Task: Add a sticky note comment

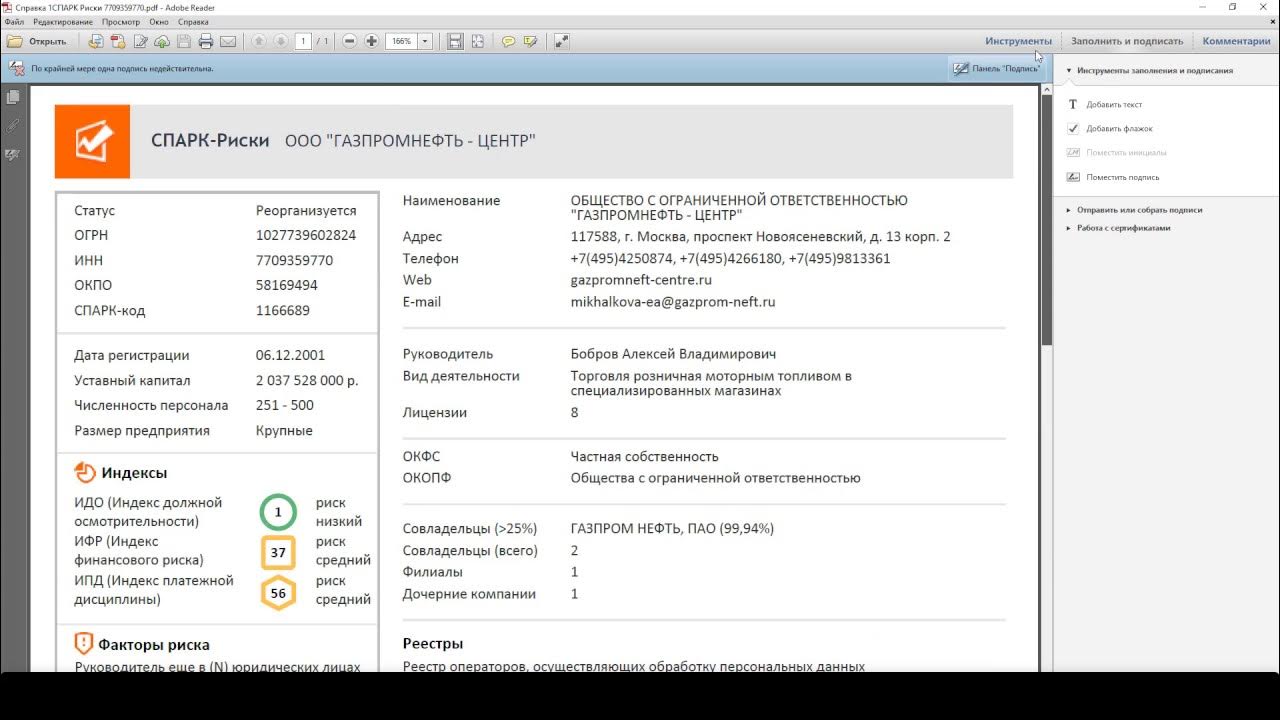Action: (x=508, y=41)
